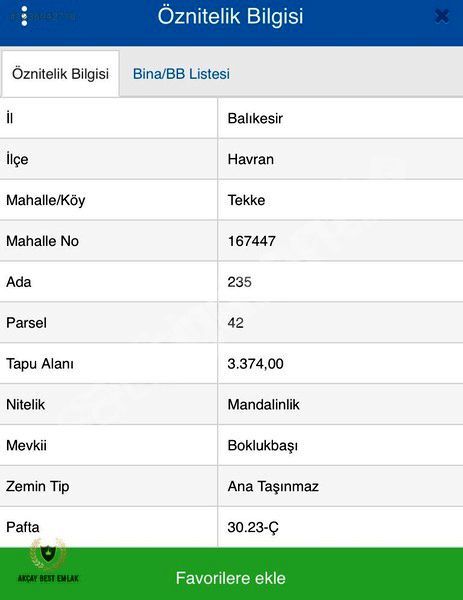
Task: Open the Bina/BB Listesi tab
Action: 181,74
